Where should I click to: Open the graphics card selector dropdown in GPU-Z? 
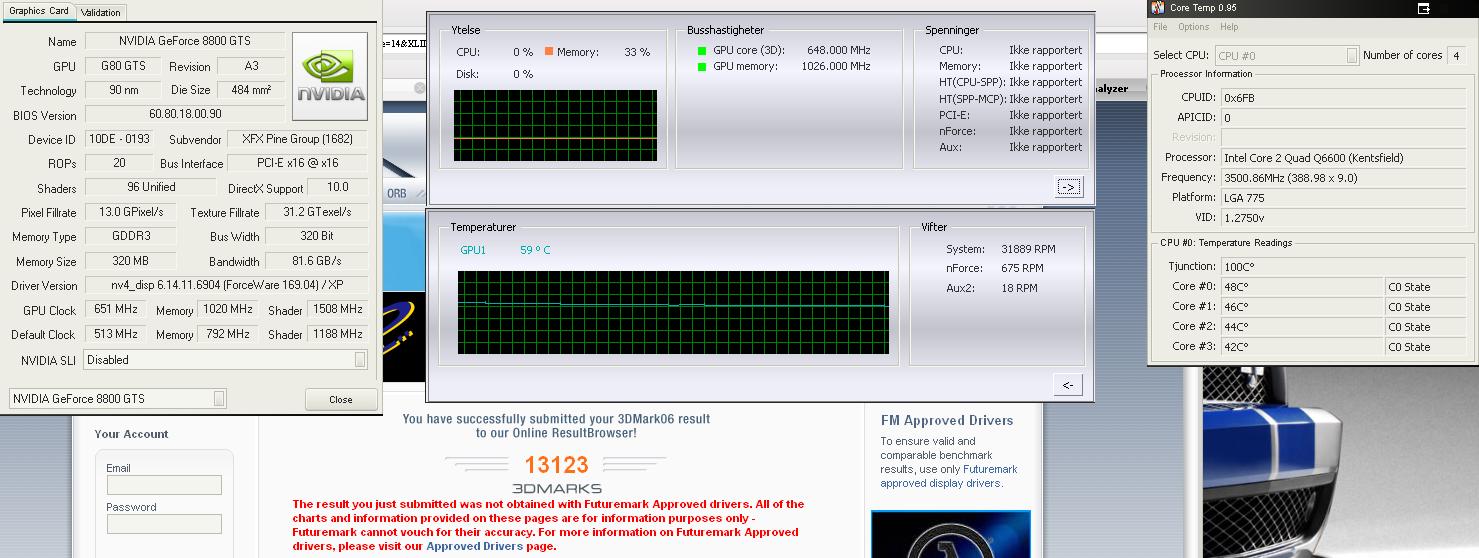[118, 399]
